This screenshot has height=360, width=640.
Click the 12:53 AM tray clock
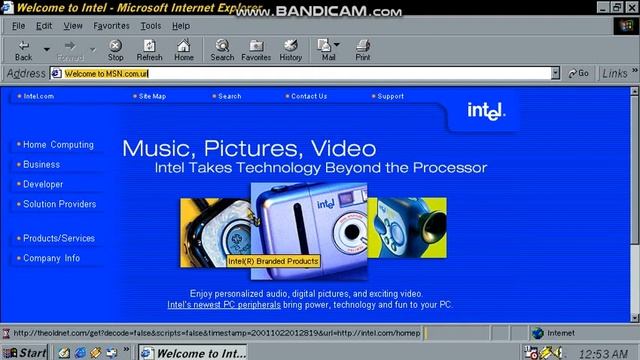click(x=603, y=353)
